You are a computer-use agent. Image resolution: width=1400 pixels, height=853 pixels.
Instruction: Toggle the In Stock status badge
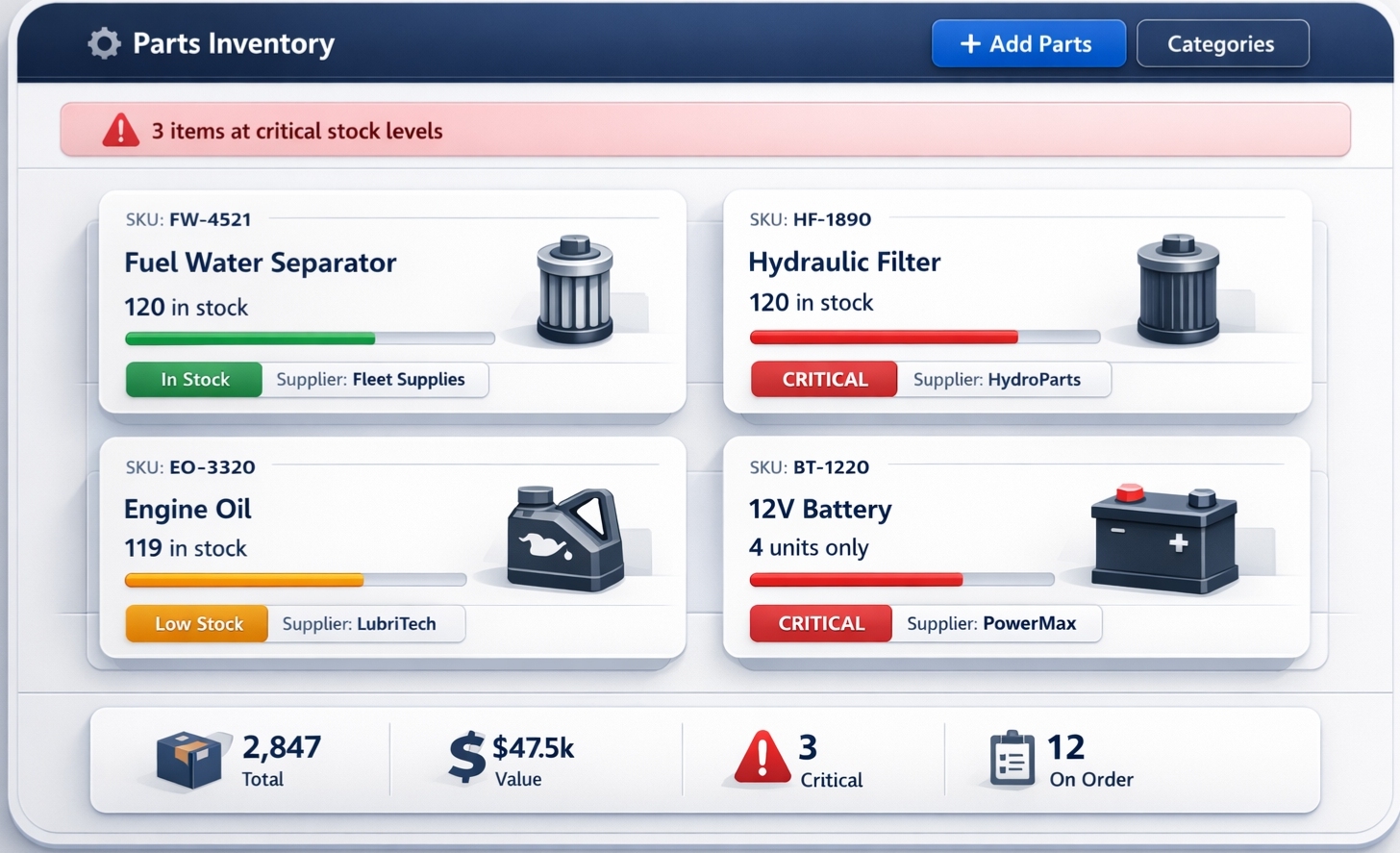[x=192, y=379]
